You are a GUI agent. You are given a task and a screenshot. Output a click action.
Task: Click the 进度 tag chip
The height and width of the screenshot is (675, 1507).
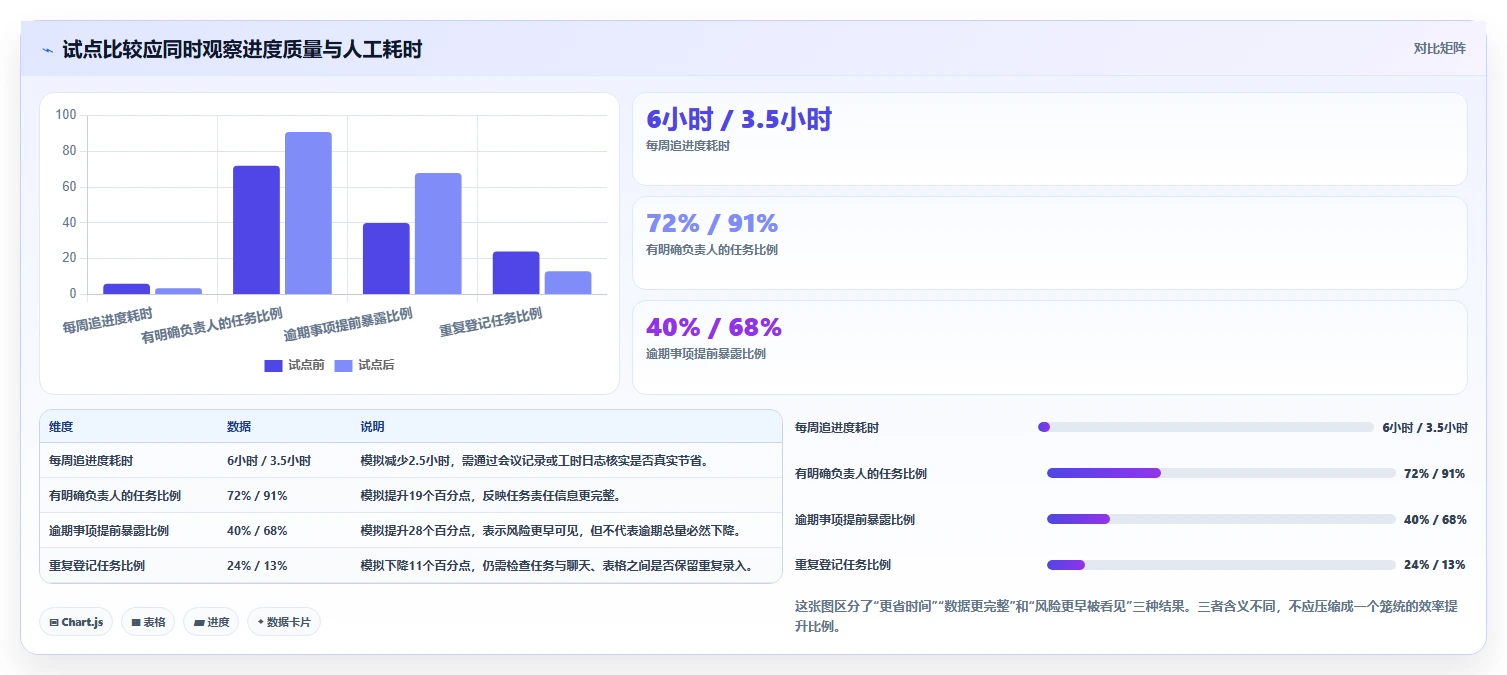[x=211, y=622]
